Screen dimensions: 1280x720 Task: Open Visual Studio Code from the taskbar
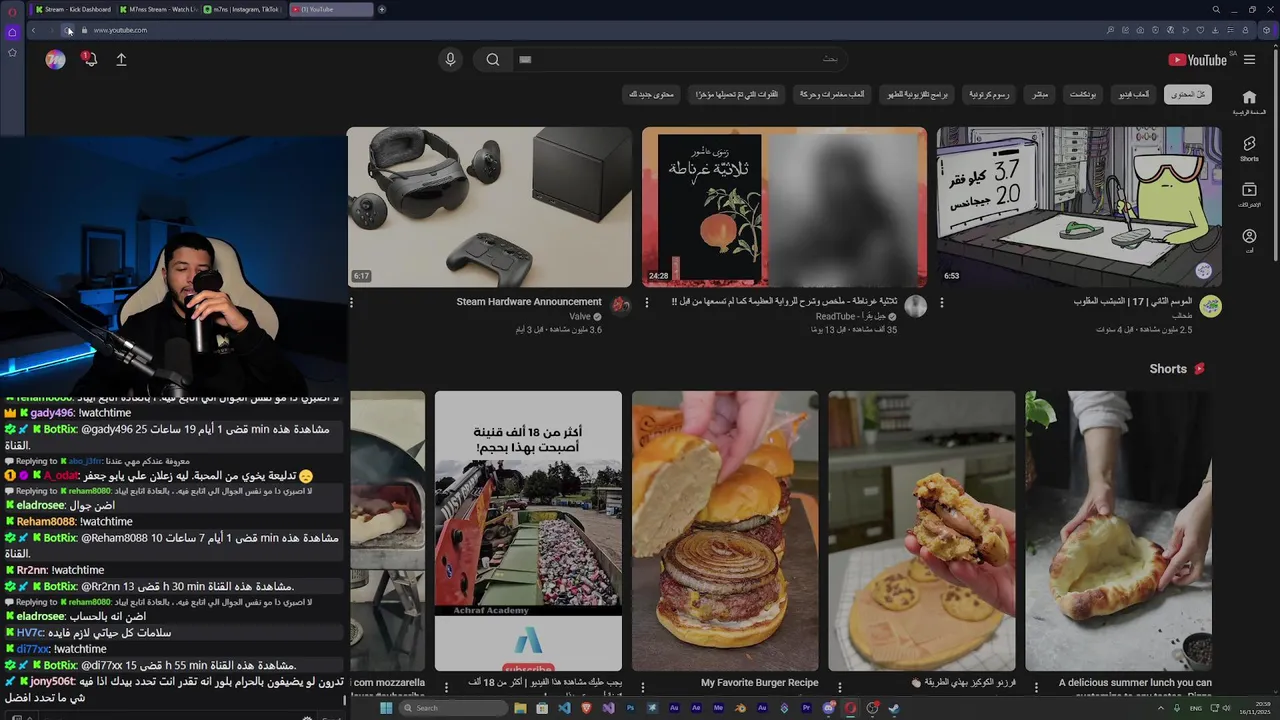click(564, 708)
